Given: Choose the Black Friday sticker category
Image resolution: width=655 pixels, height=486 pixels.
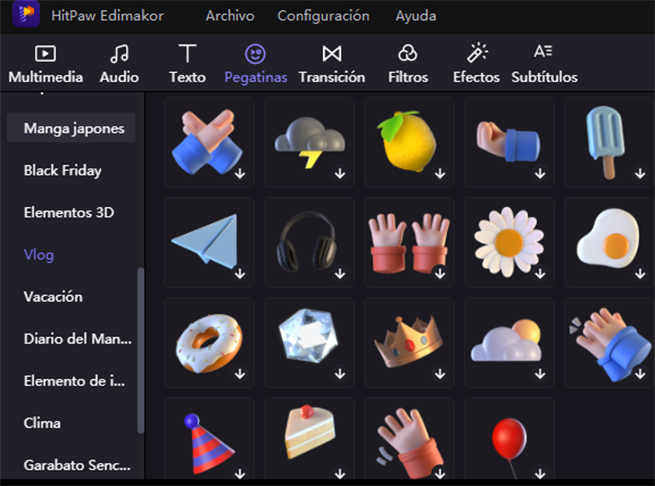Looking at the screenshot, I should pos(63,170).
